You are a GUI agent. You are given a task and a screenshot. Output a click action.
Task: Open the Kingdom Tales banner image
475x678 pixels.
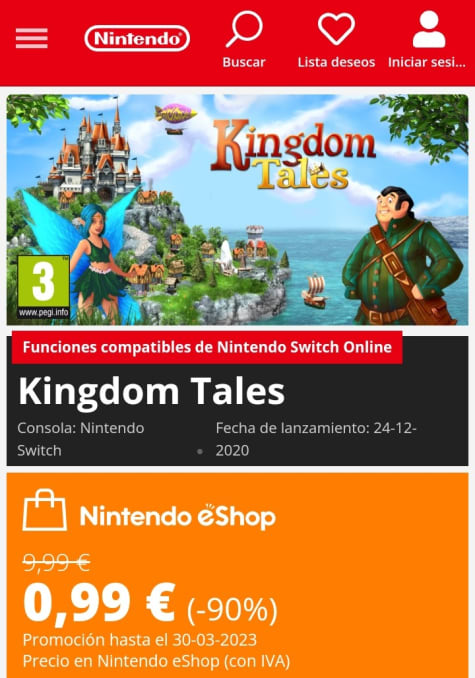point(237,210)
